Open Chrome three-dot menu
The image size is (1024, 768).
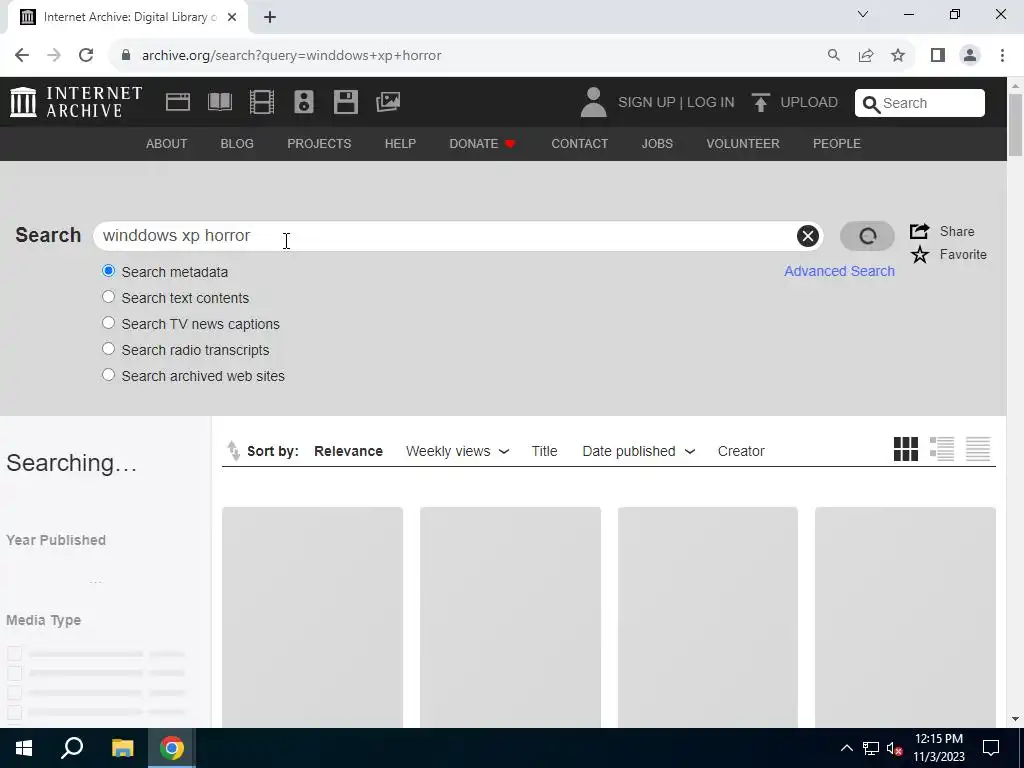pos(1002,56)
